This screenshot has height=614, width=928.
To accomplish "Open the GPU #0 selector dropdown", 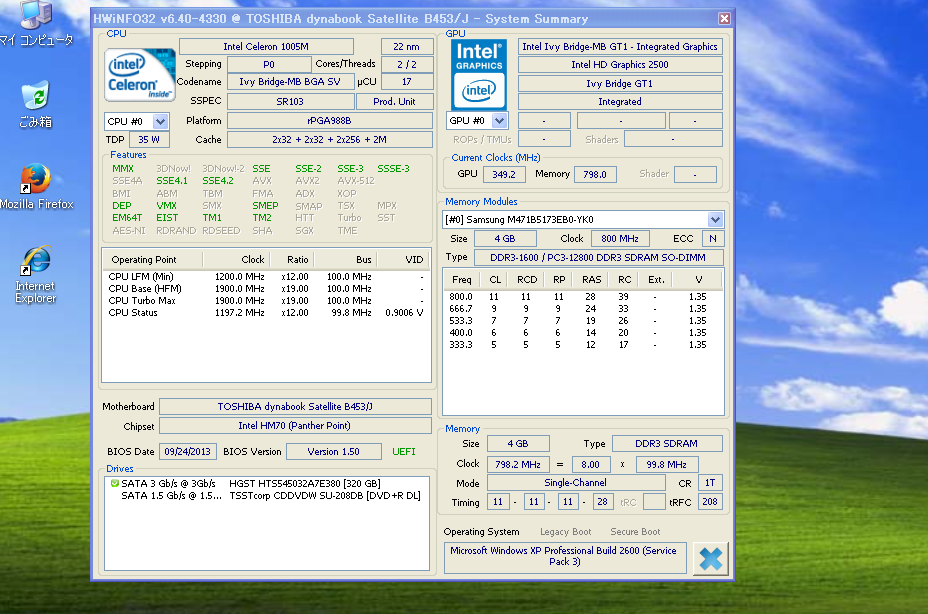I will pos(498,121).
